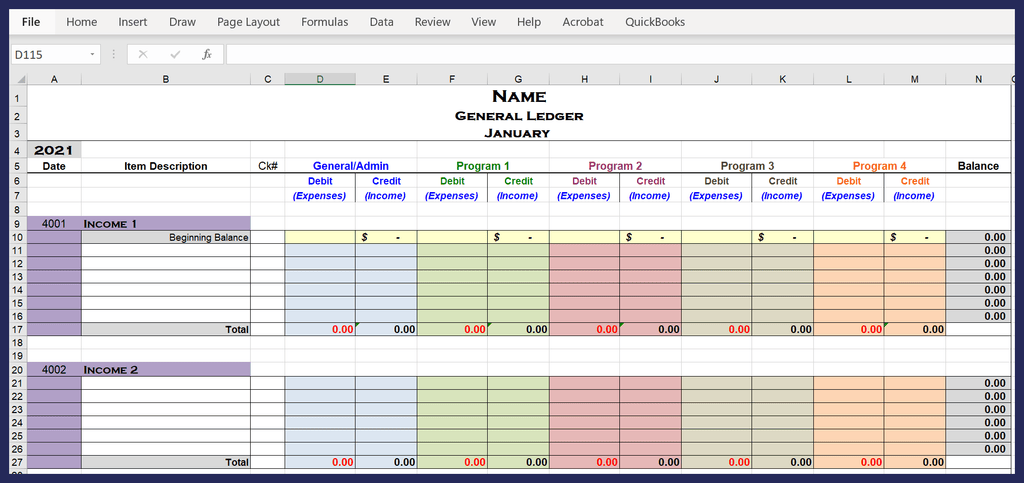Open the Data ribbon tab
Viewport: 1024px width, 483px height.
pos(381,22)
